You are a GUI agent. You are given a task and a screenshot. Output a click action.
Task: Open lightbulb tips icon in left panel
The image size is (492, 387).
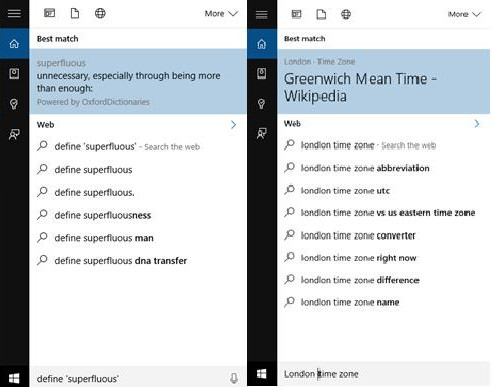click(14, 104)
